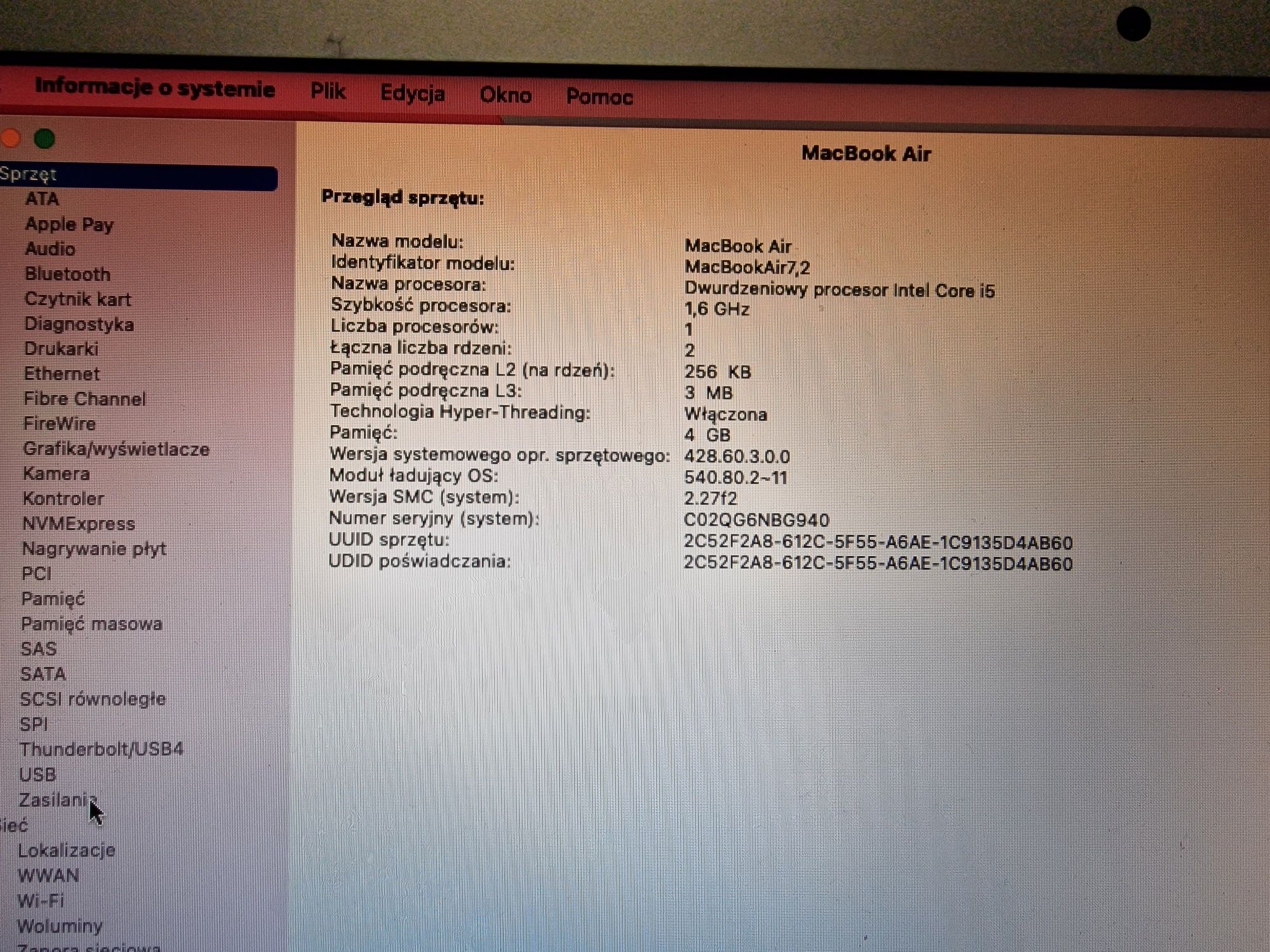Click the Przegląd sprzętu heading
The width and height of the screenshot is (1270, 952).
click(403, 198)
